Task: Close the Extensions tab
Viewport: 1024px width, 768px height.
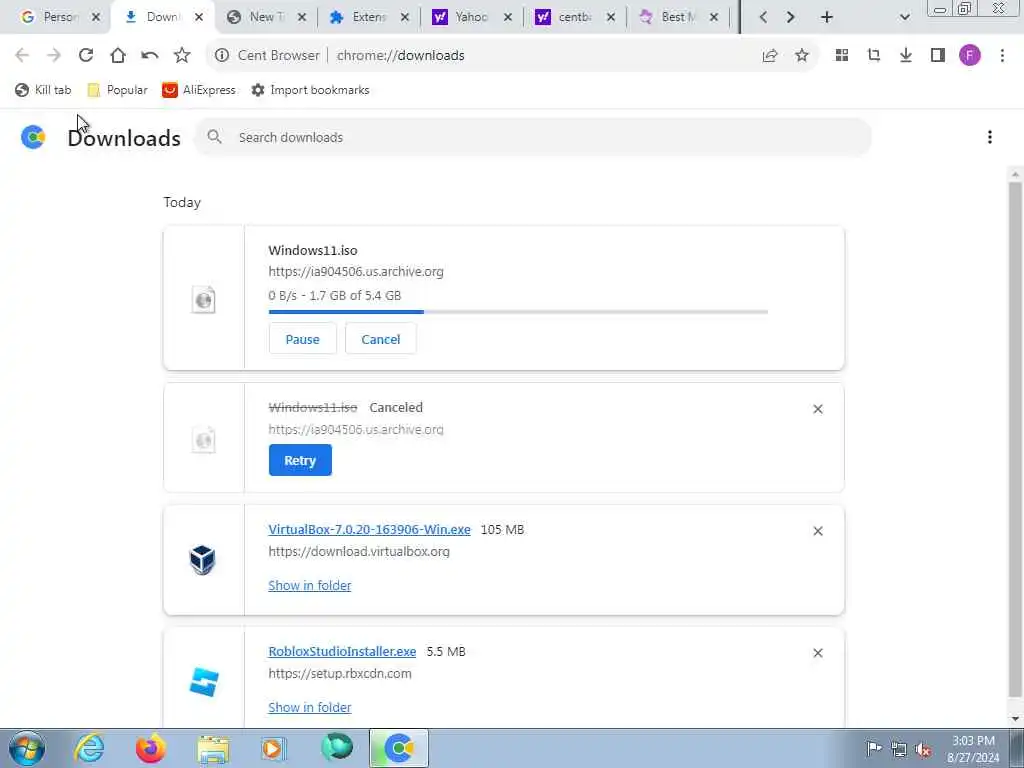Action: click(405, 18)
